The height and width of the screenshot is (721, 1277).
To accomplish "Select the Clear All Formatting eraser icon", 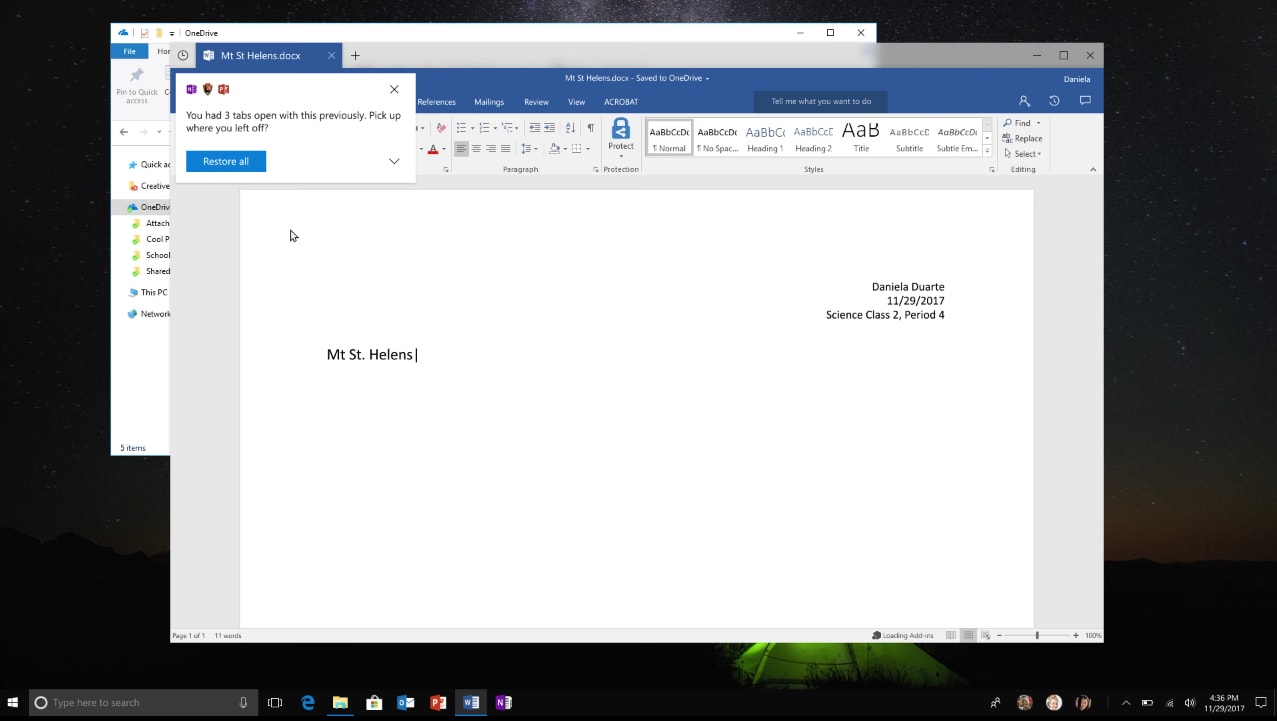I will (441, 128).
